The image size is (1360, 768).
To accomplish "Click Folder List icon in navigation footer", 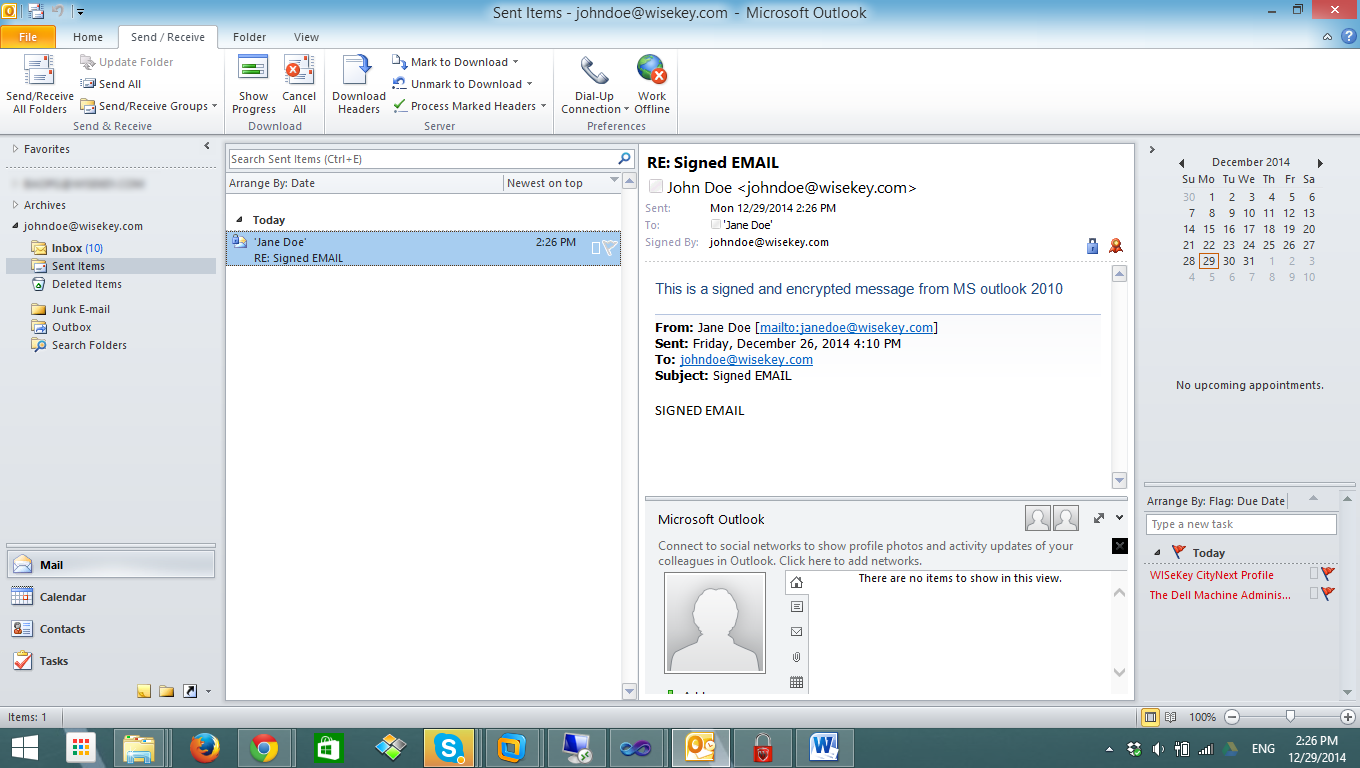I will pos(166,691).
